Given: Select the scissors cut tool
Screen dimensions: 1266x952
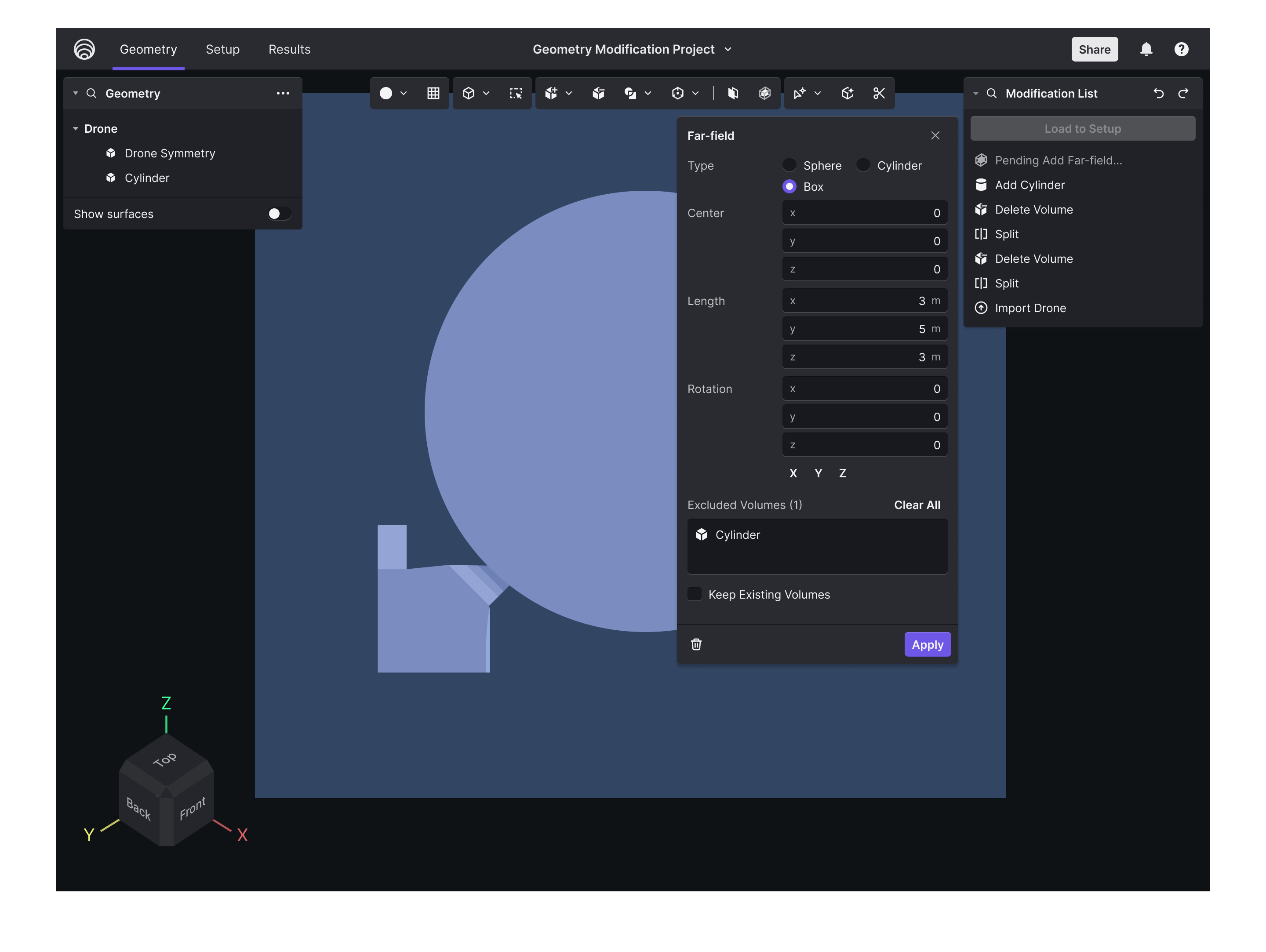Looking at the screenshot, I should click(x=879, y=93).
